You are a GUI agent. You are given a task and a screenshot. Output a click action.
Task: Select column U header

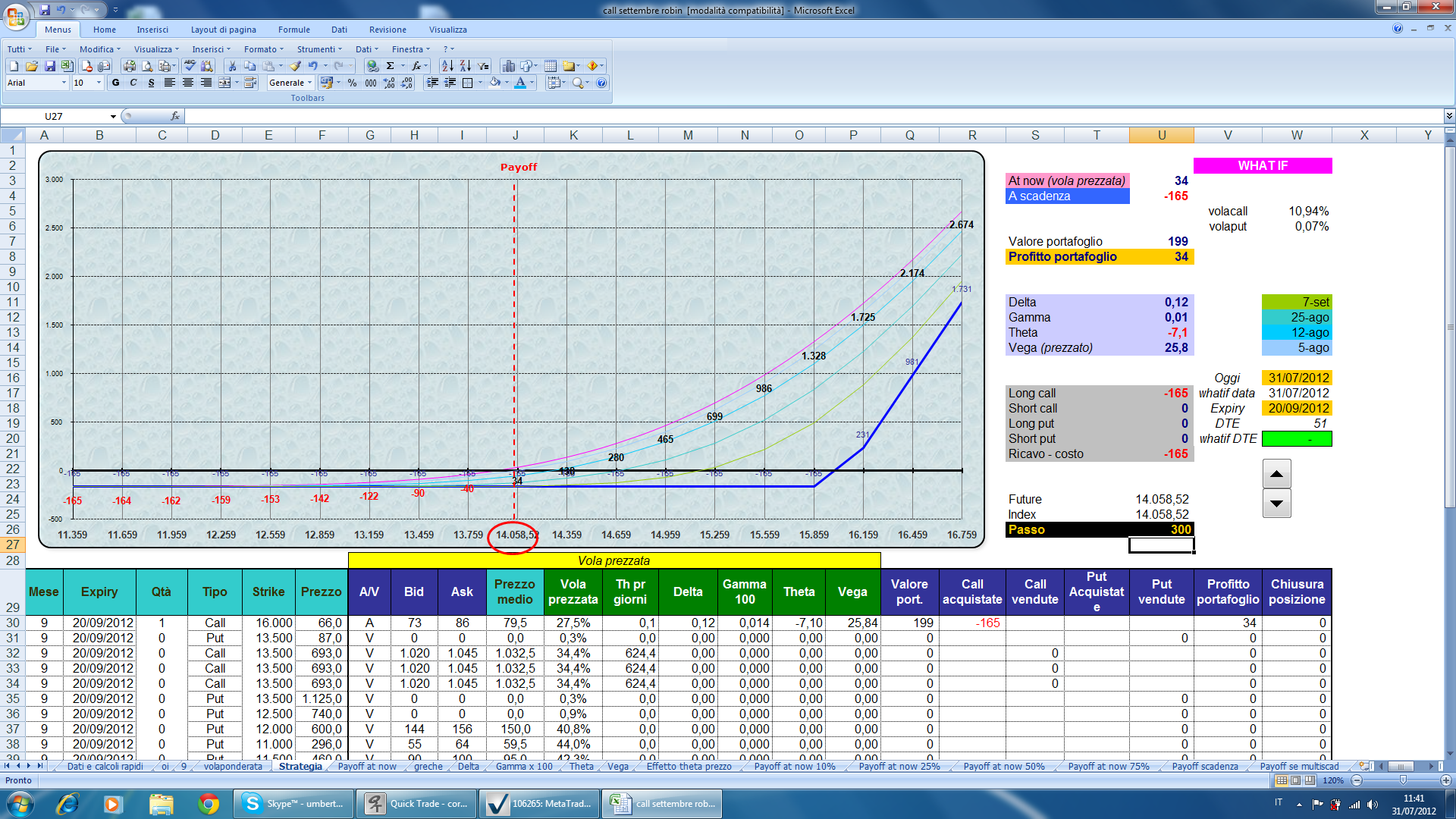[1161, 135]
